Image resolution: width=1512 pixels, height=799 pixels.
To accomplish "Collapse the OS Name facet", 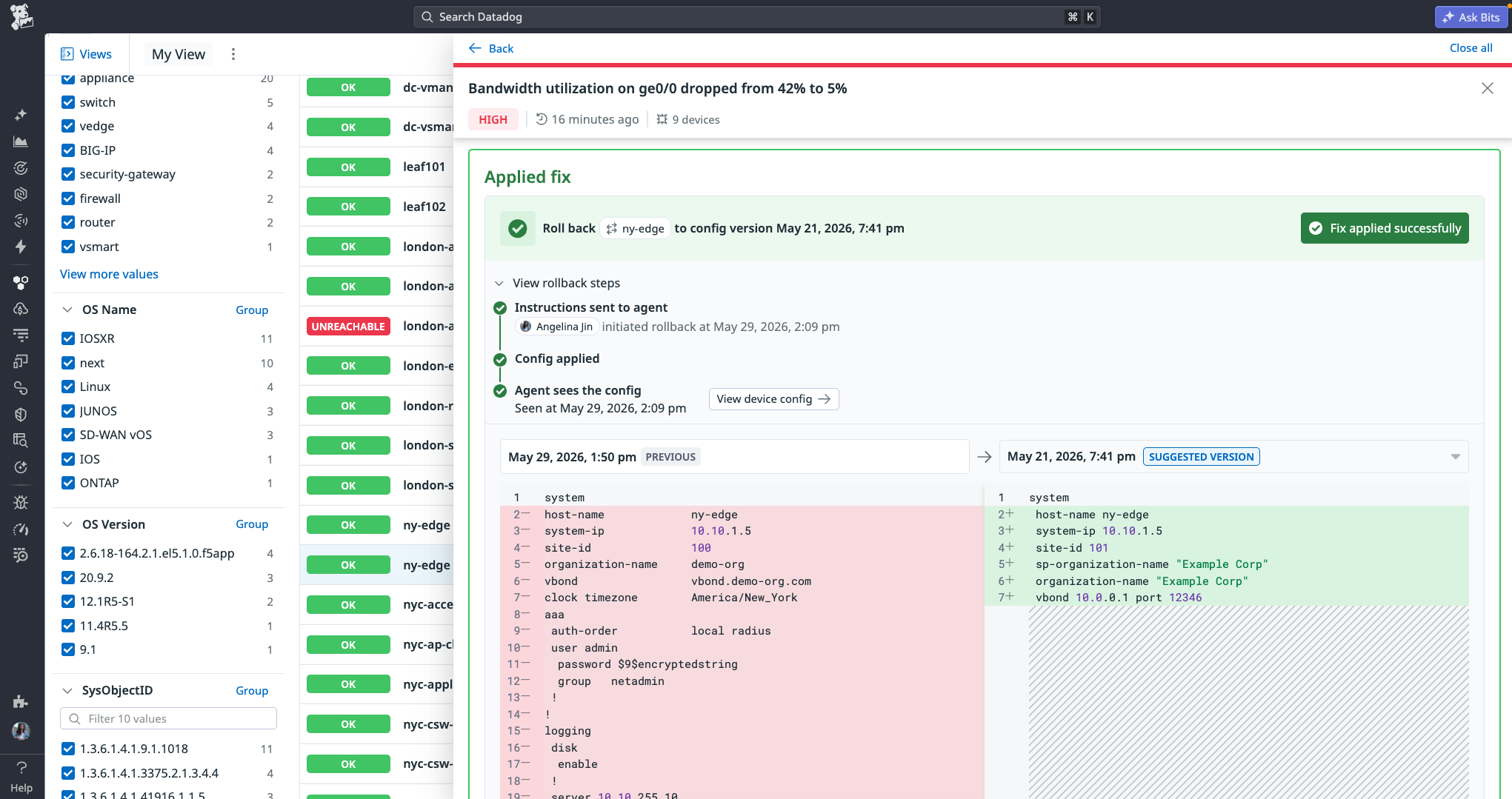I will [67, 310].
